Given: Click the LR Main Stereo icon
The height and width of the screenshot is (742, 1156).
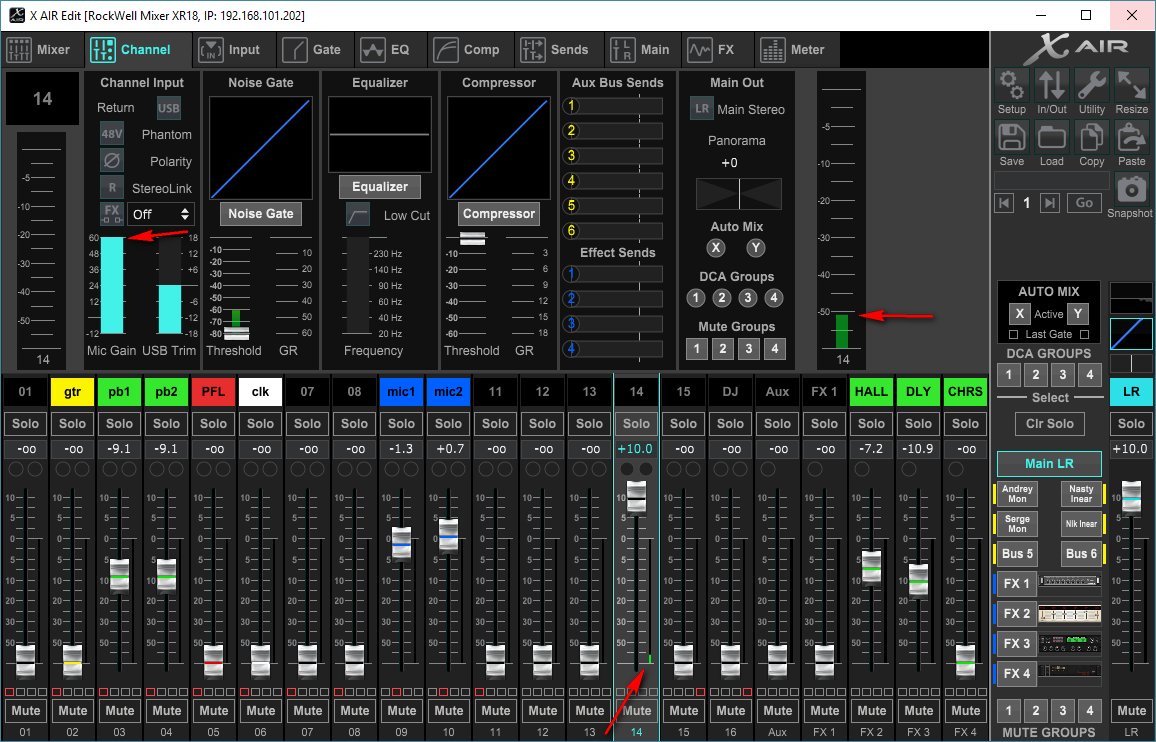Looking at the screenshot, I should click(702, 108).
